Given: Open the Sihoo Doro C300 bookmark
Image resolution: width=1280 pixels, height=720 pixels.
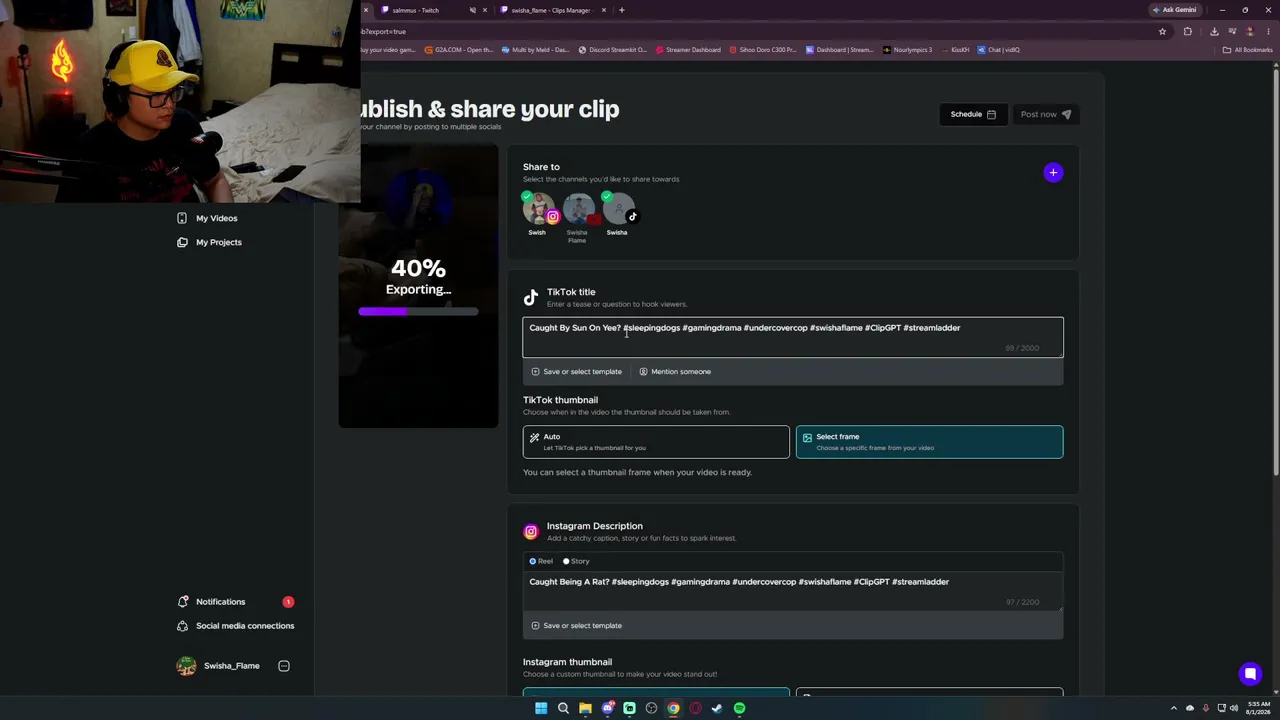Looking at the screenshot, I should point(764,50).
